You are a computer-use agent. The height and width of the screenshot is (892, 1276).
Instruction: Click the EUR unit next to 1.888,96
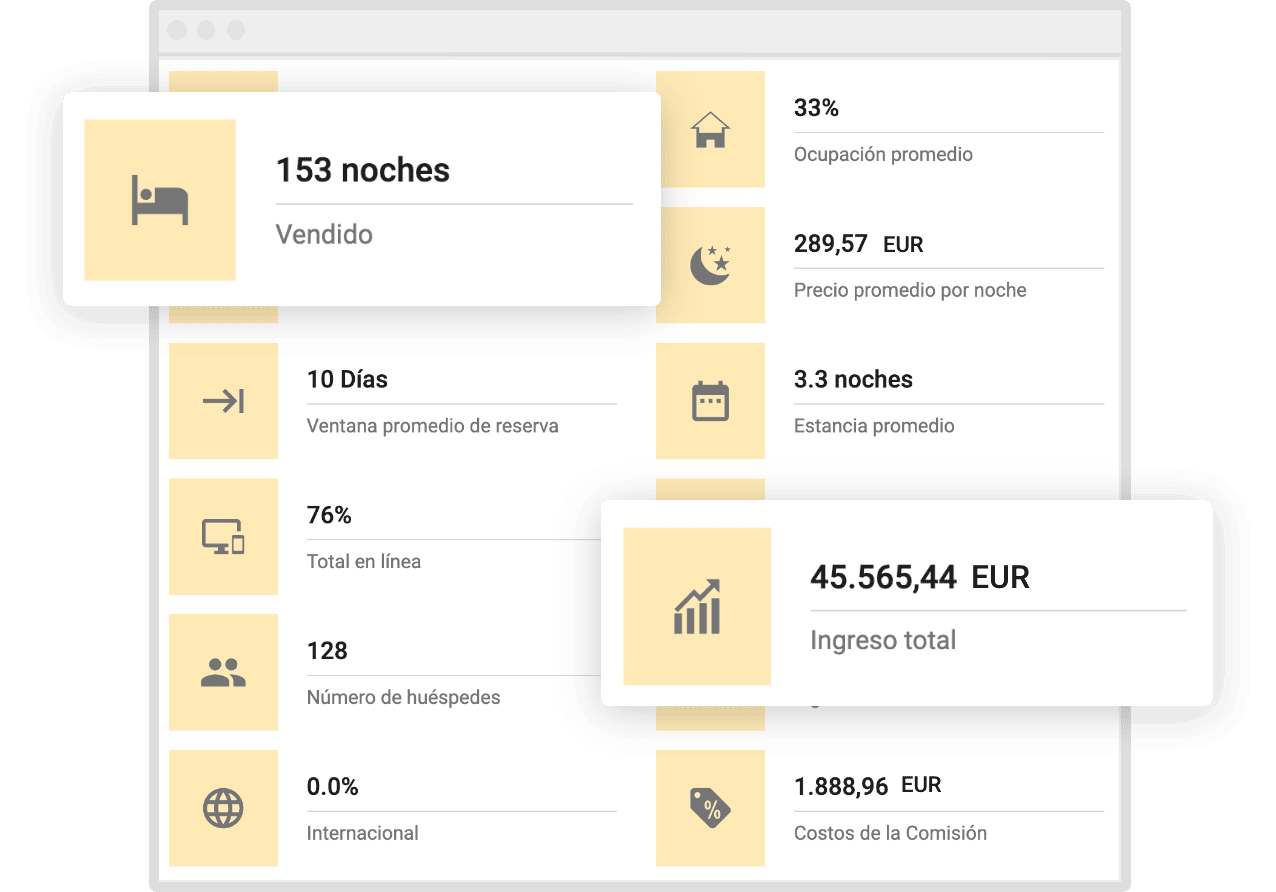(921, 785)
